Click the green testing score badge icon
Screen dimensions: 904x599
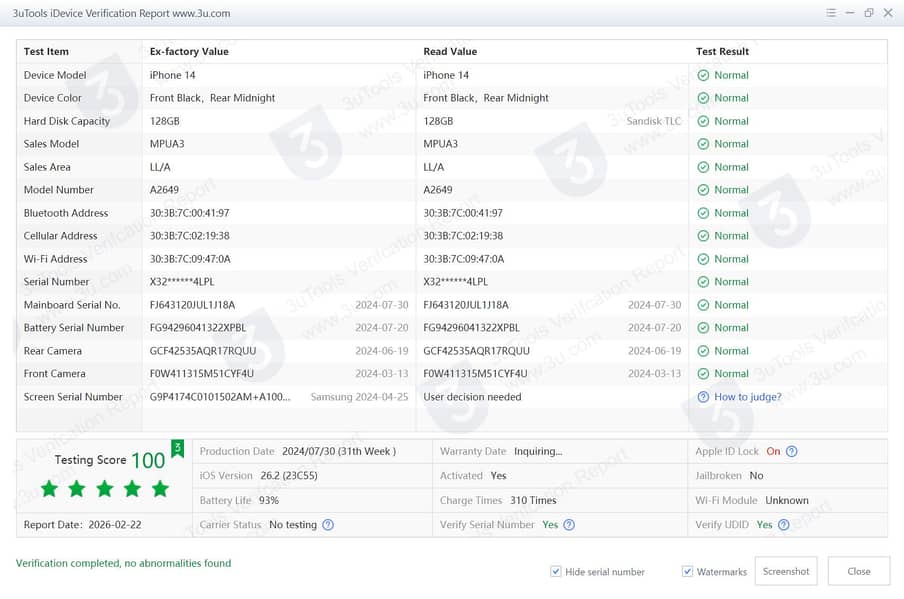click(x=178, y=449)
